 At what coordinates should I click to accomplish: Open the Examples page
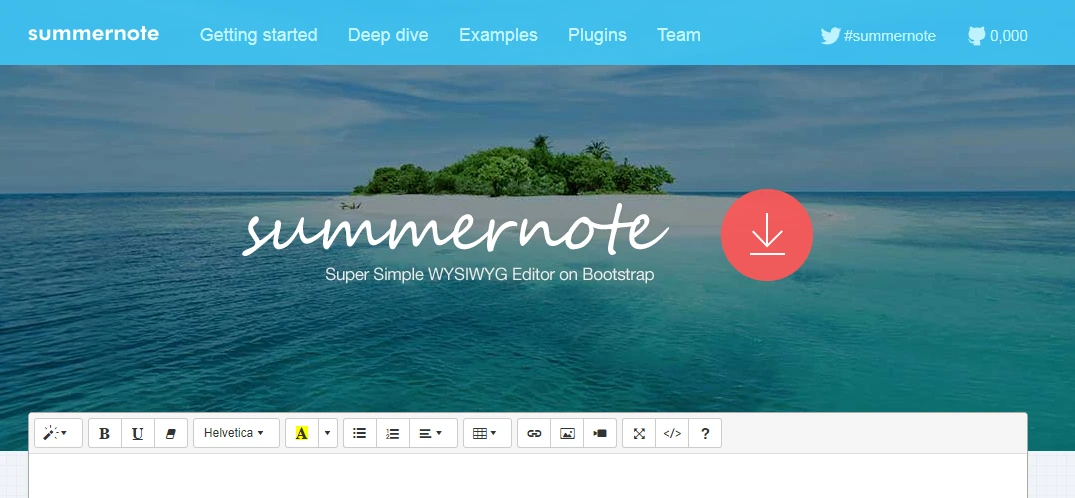pos(498,35)
